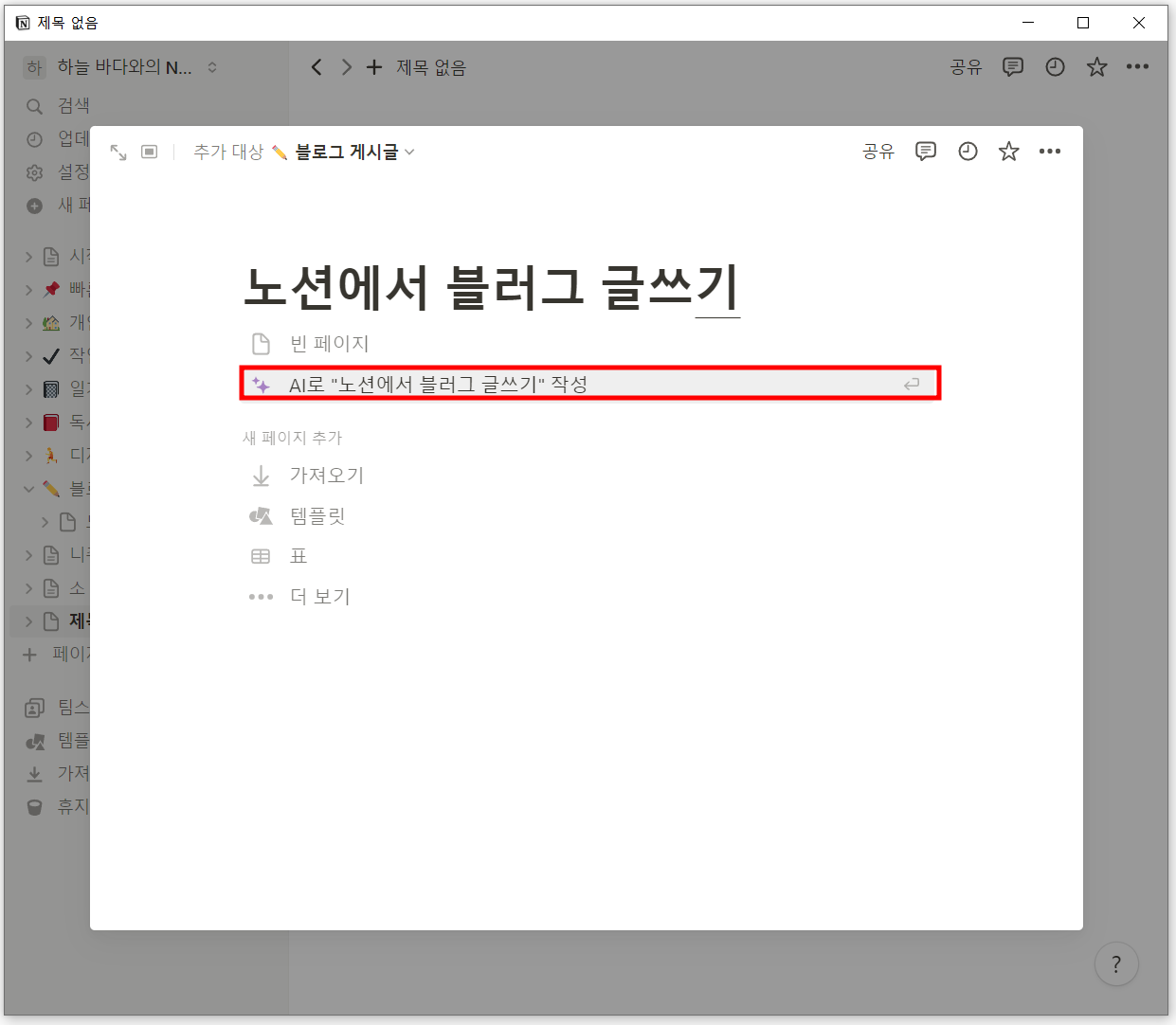Select 가져오기 in the new page options
The image size is (1176, 1025).
tap(589, 476)
